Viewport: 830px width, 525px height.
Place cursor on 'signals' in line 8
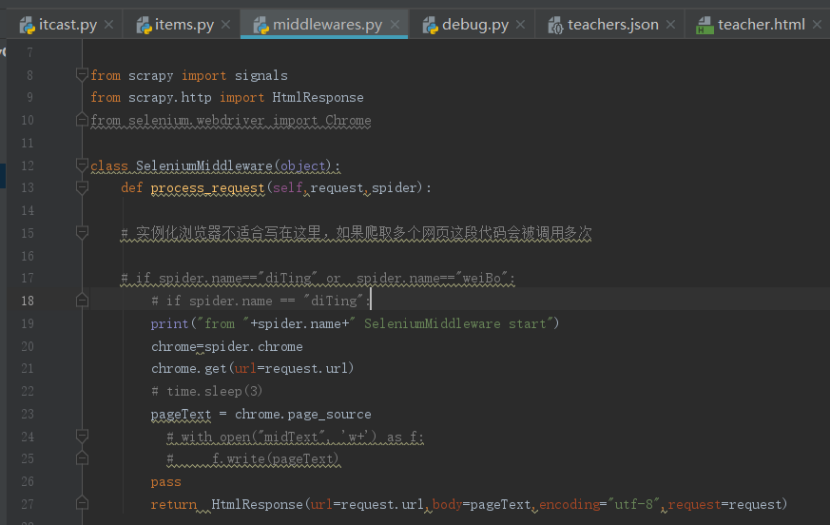(x=261, y=76)
